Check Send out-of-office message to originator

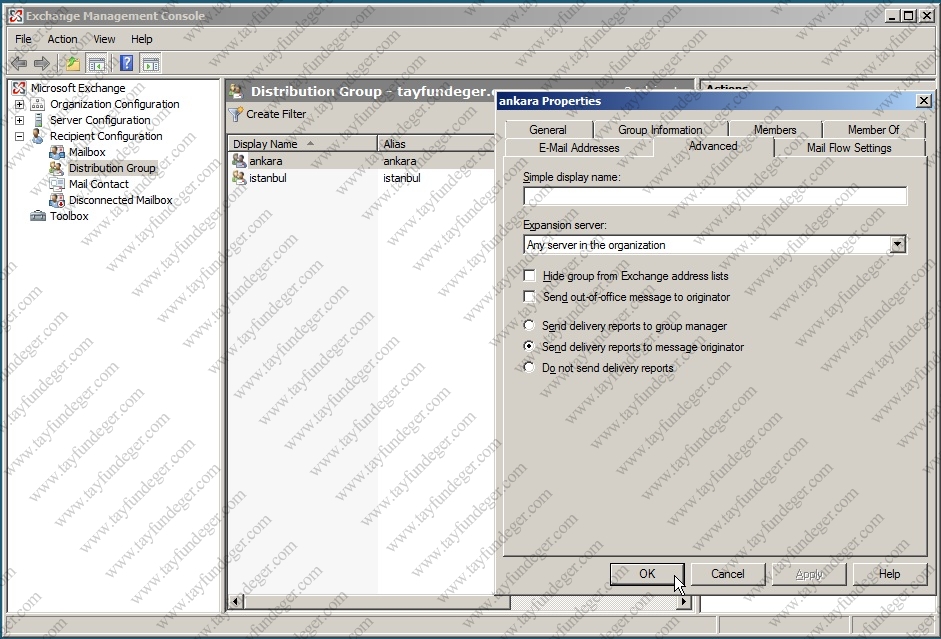coord(529,296)
